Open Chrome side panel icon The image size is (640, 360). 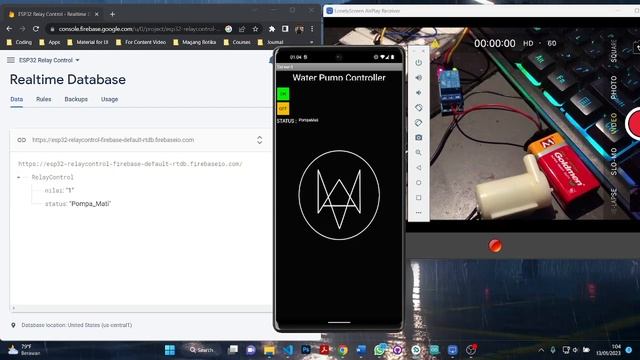pos(285,29)
